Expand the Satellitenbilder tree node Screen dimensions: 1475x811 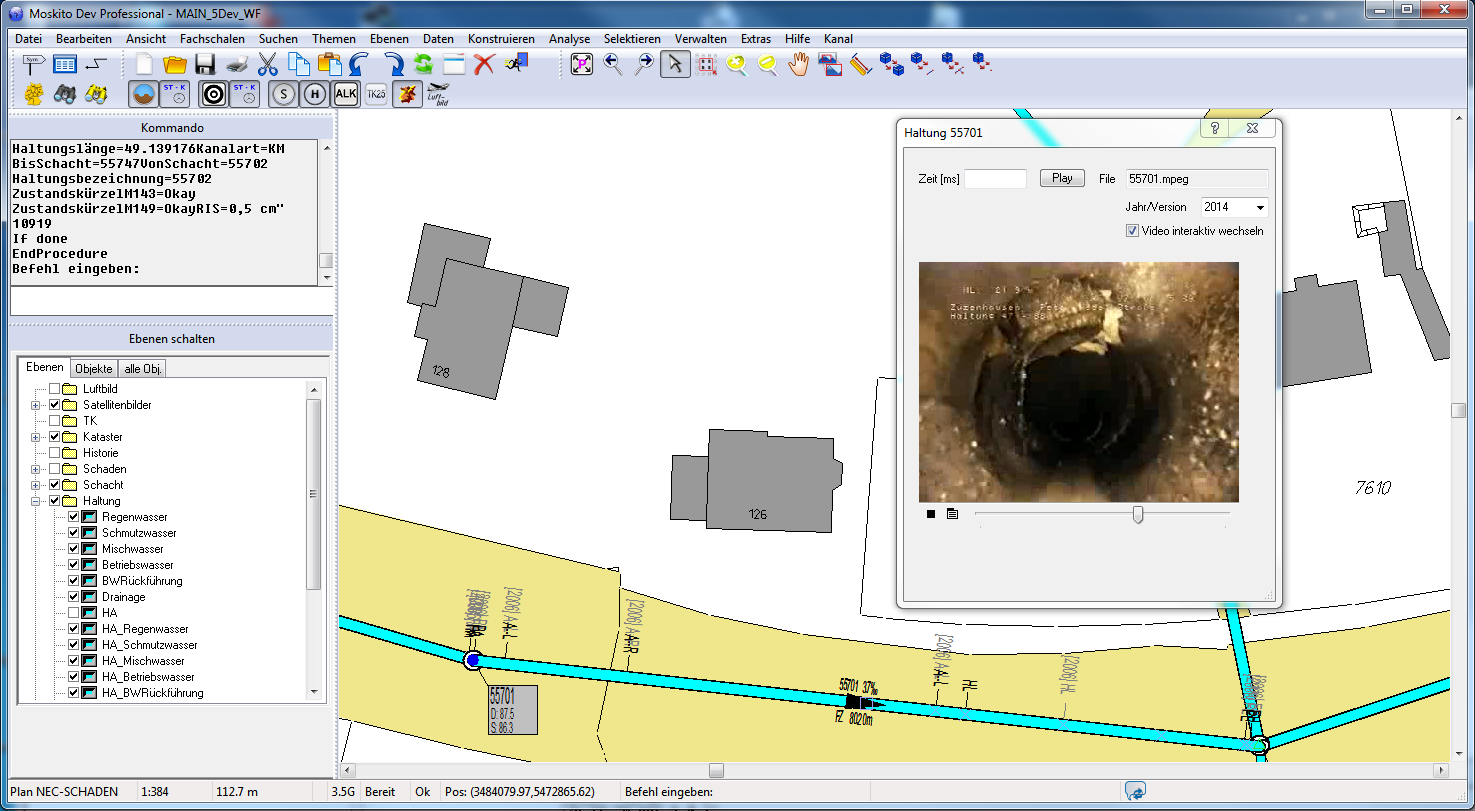(x=36, y=405)
